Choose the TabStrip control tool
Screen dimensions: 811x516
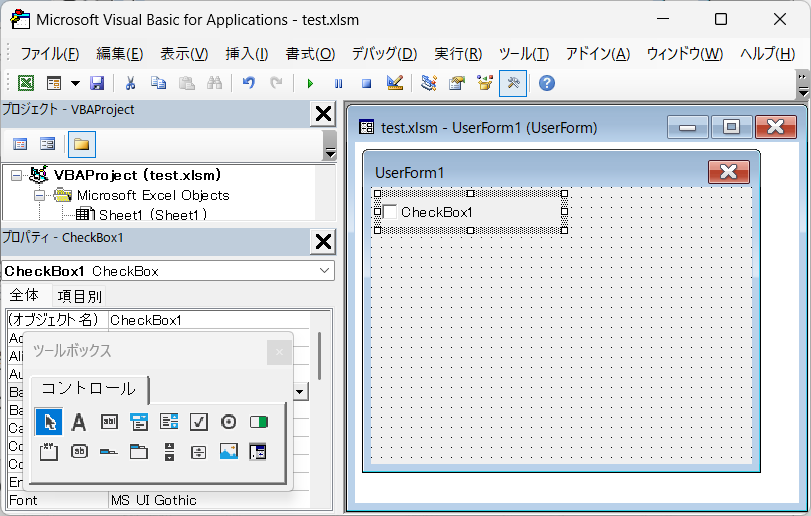109,452
